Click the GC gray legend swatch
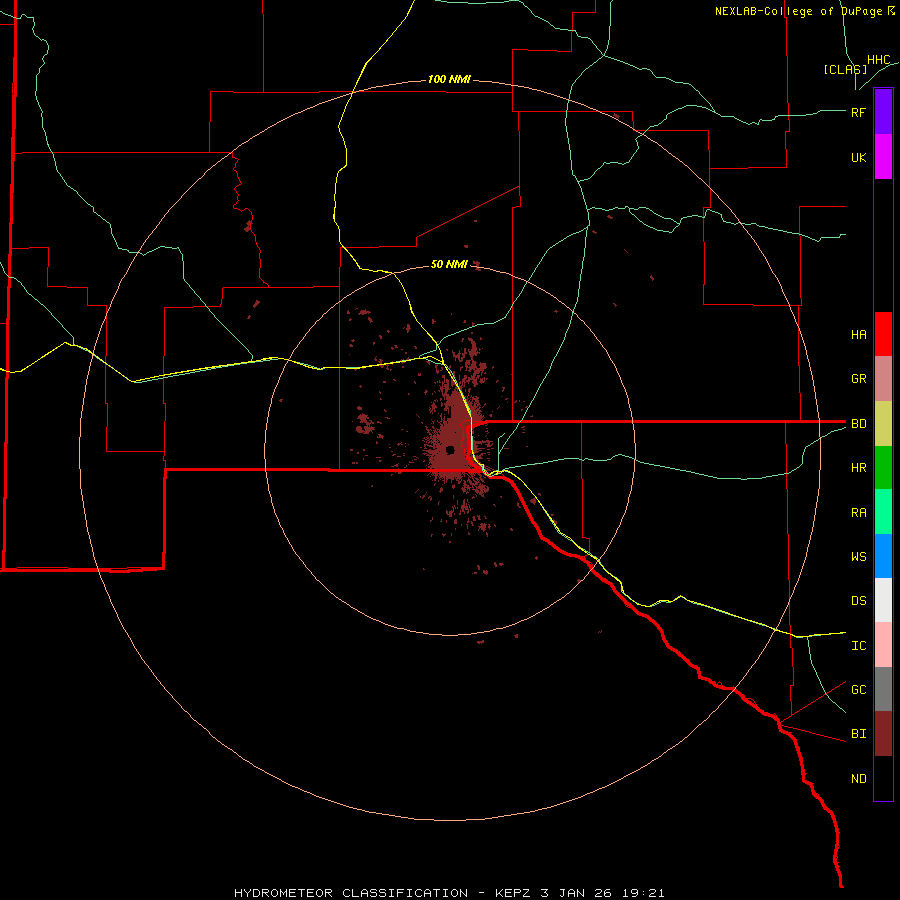This screenshot has width=900, height=900. tap(883, 689)
